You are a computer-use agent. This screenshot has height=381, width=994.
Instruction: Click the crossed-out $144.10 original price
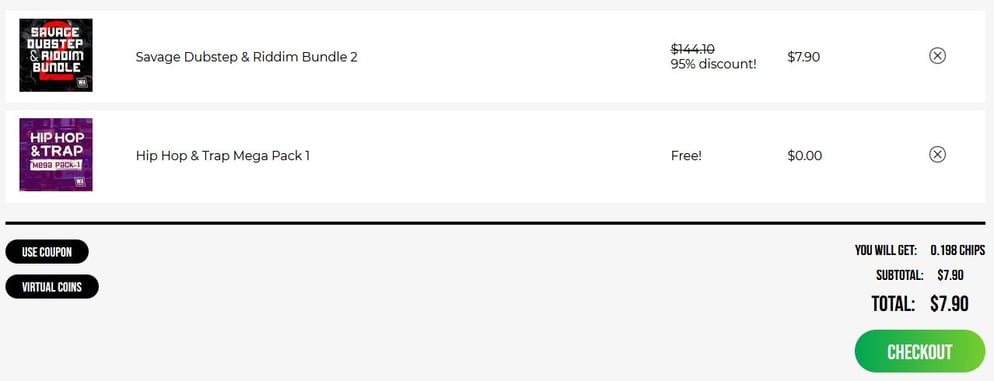point(693,49)
